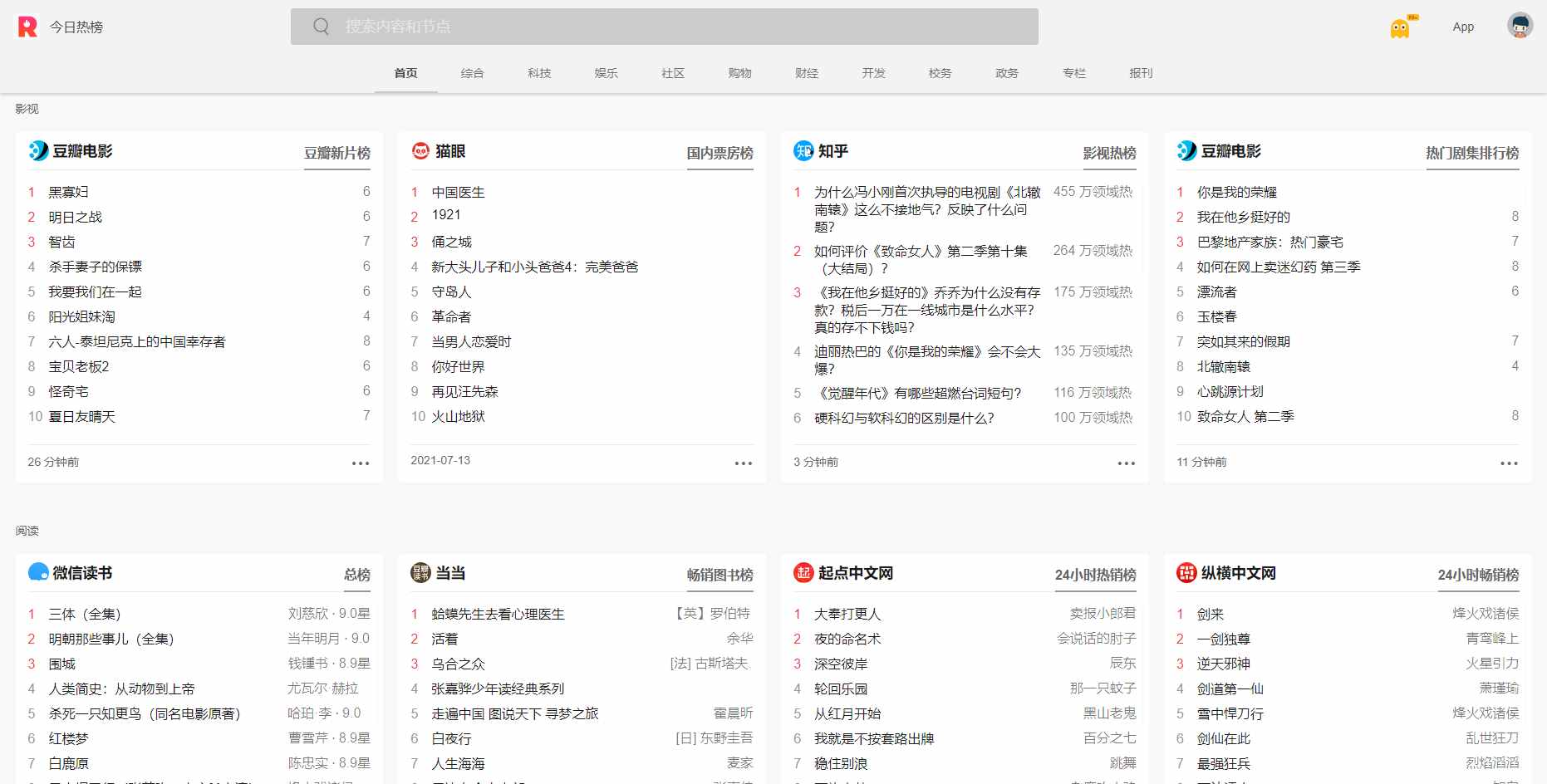This screenshot has height=784, width=1547.
Task: Open 再见汪先森 entry
Action: tap(464, 391)
